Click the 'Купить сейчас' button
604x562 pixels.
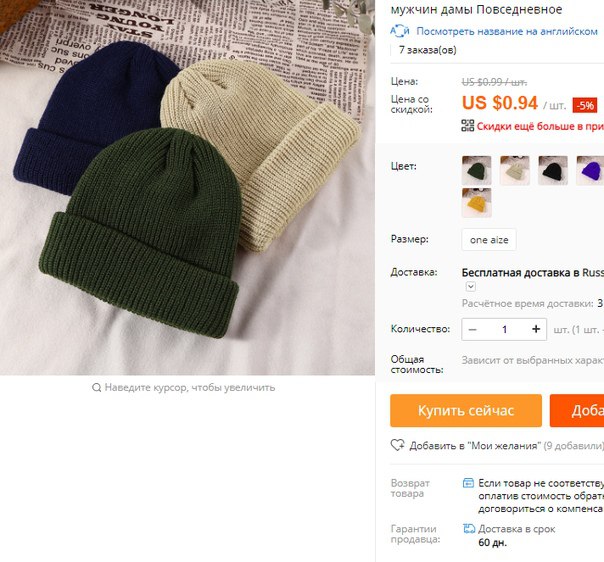(x=466, y=410)
